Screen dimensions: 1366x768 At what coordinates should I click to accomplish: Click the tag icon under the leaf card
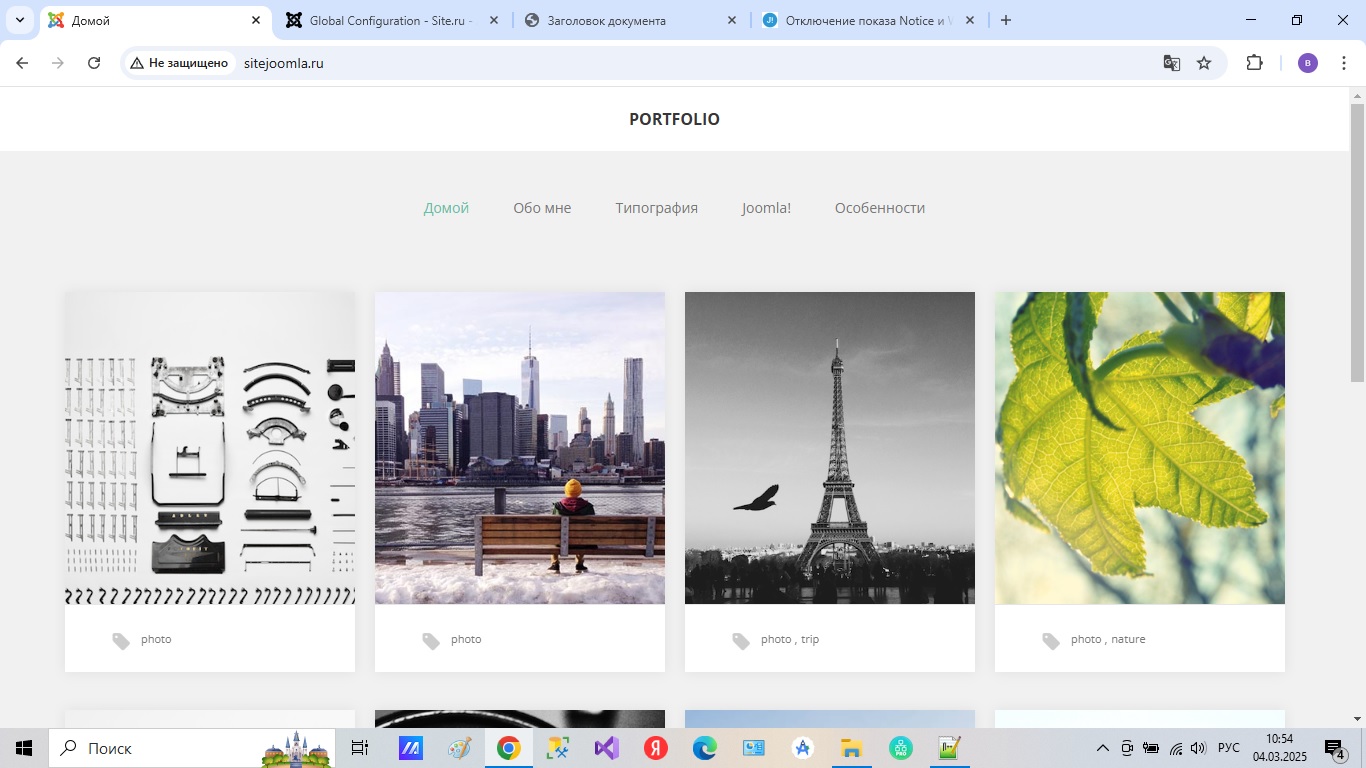(x=1051, y=641)
